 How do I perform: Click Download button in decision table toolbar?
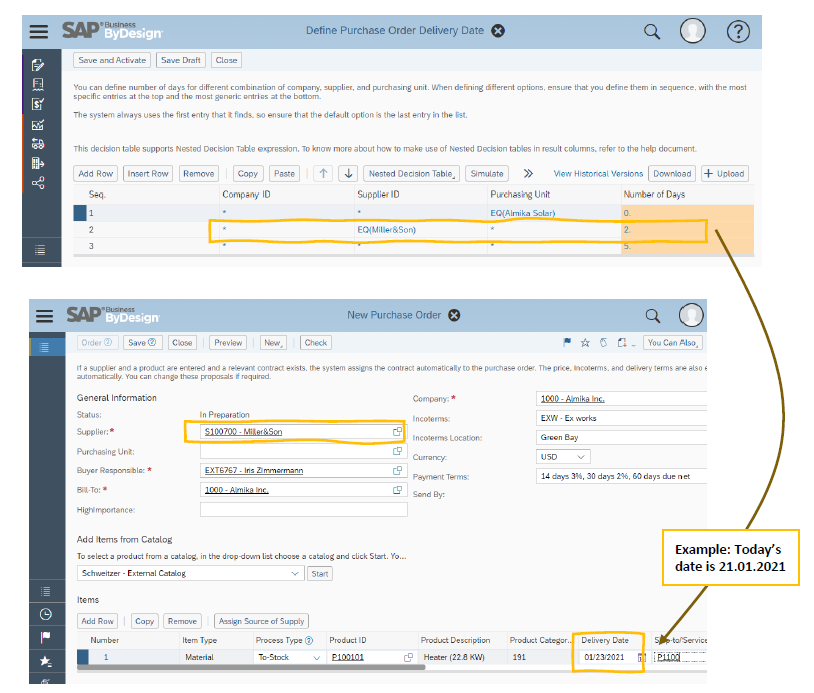(x=672, y=173)
